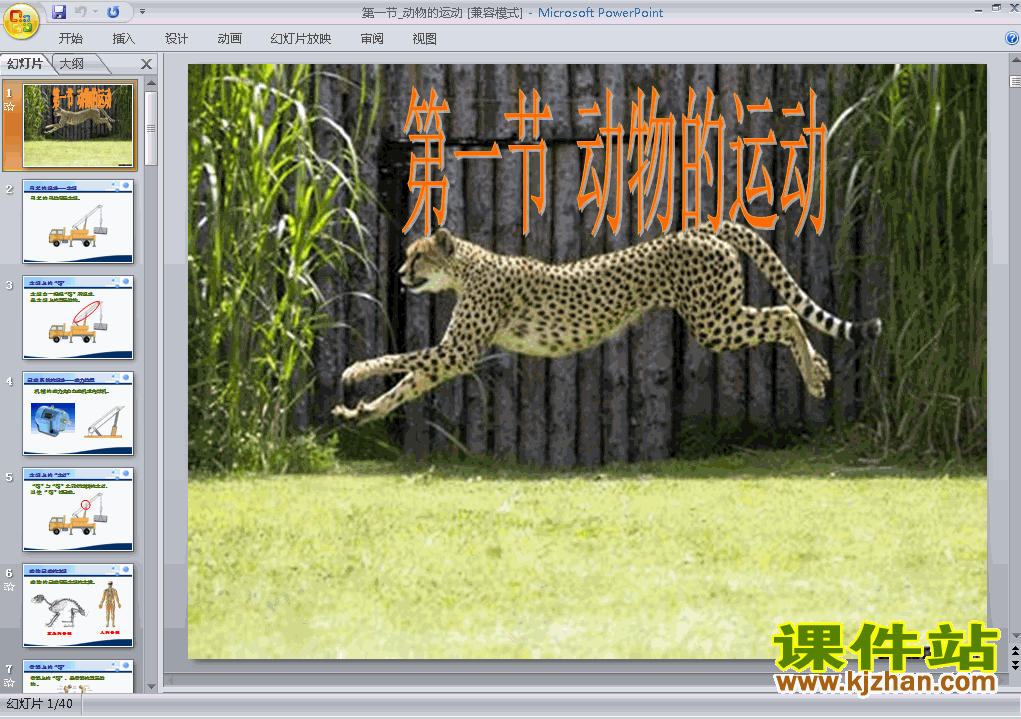The image size is (1021, 719).
Task: Open the Office button menu
Action: [21, 21]
